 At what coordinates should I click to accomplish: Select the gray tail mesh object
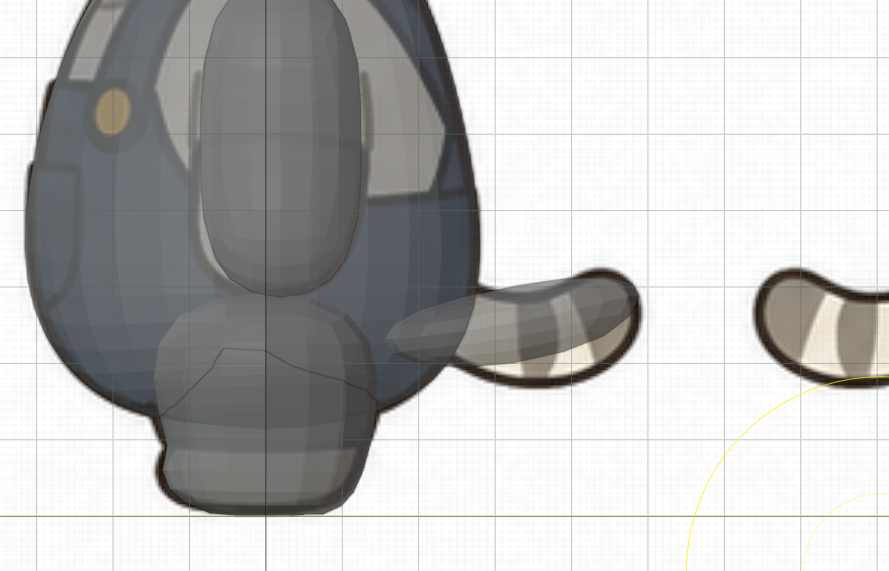(x=512, y=321)
